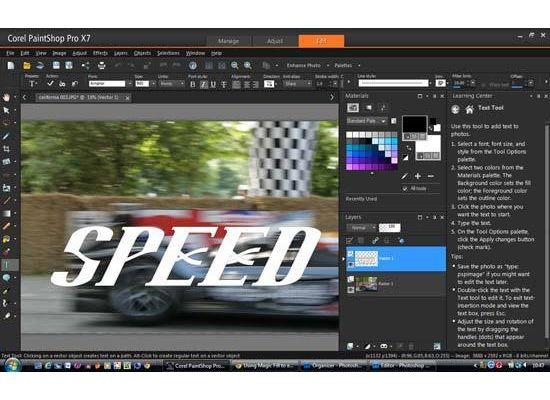This screenshot has width=550, height=400.
Task: Toggle the All tools checkbox
Action: click(x=405, y=189)
